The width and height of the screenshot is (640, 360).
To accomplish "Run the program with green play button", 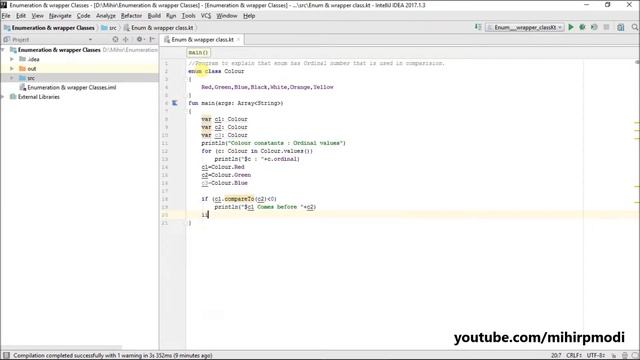I will click(571, 27).
